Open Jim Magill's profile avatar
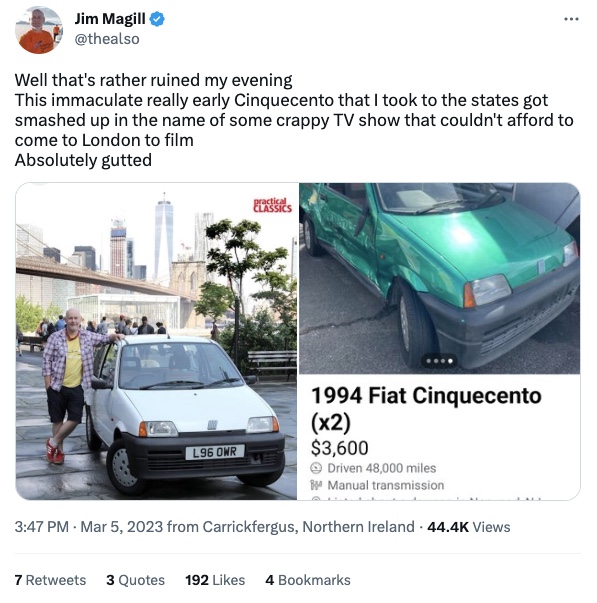The height and width of the screenshot is (603, 597). point(38,30)
